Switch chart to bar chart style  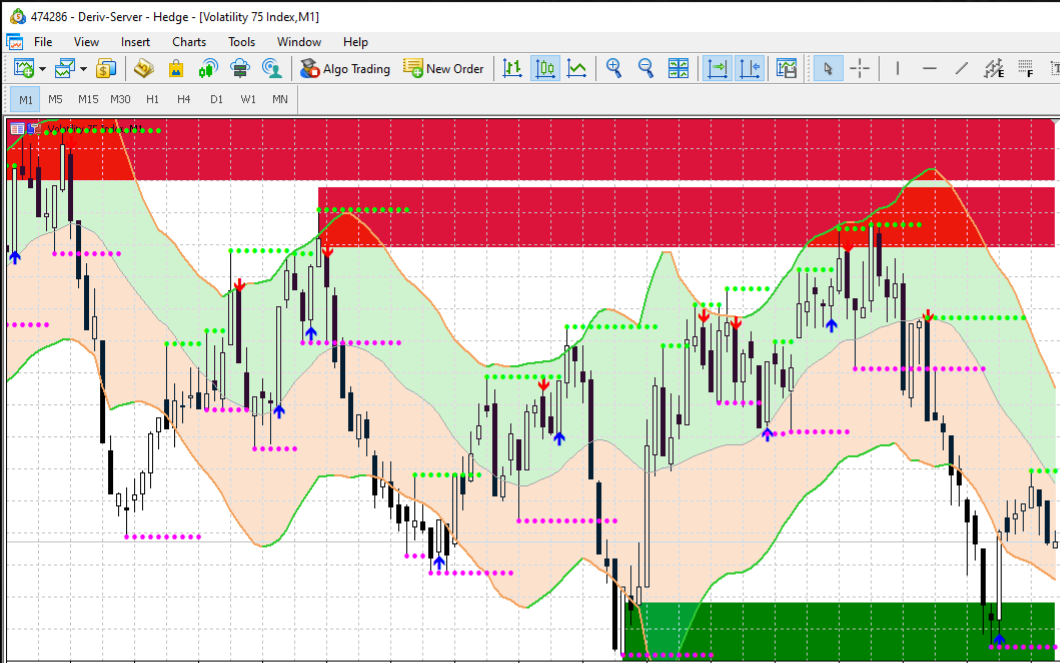pyautogui.click(x=512, y=68)
